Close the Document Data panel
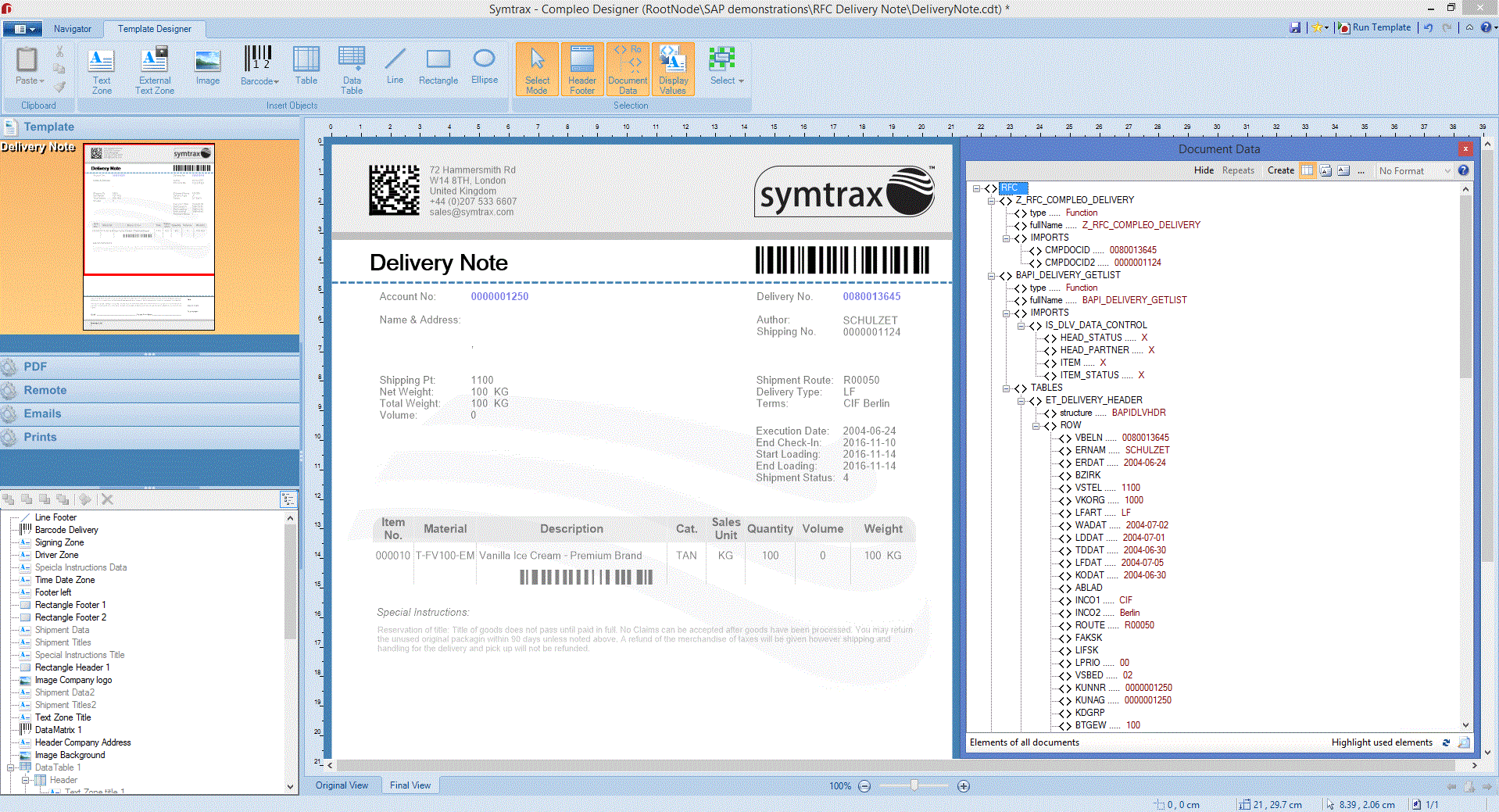This screenshot has width=1499, height=812. pos(1465,148)
